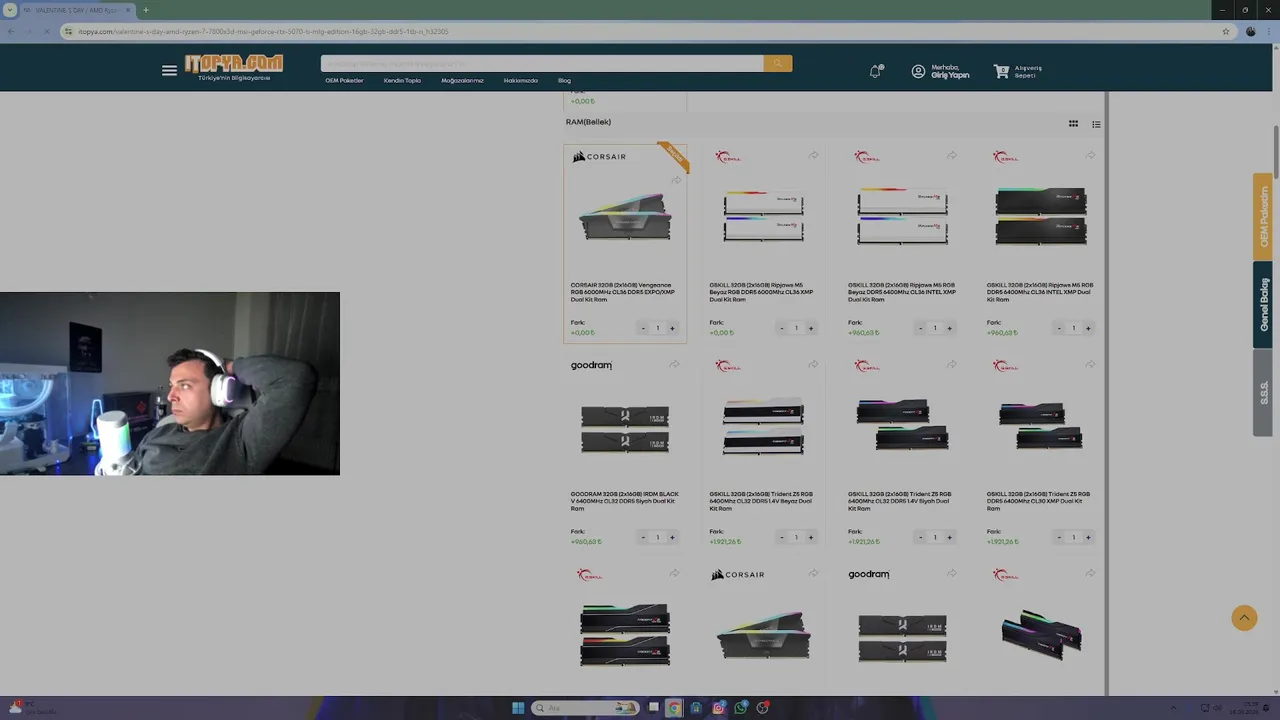Click the browser address bar
Image resolution: width=1280 pixels, height=720 pixels.
click(x=640, y=31)
